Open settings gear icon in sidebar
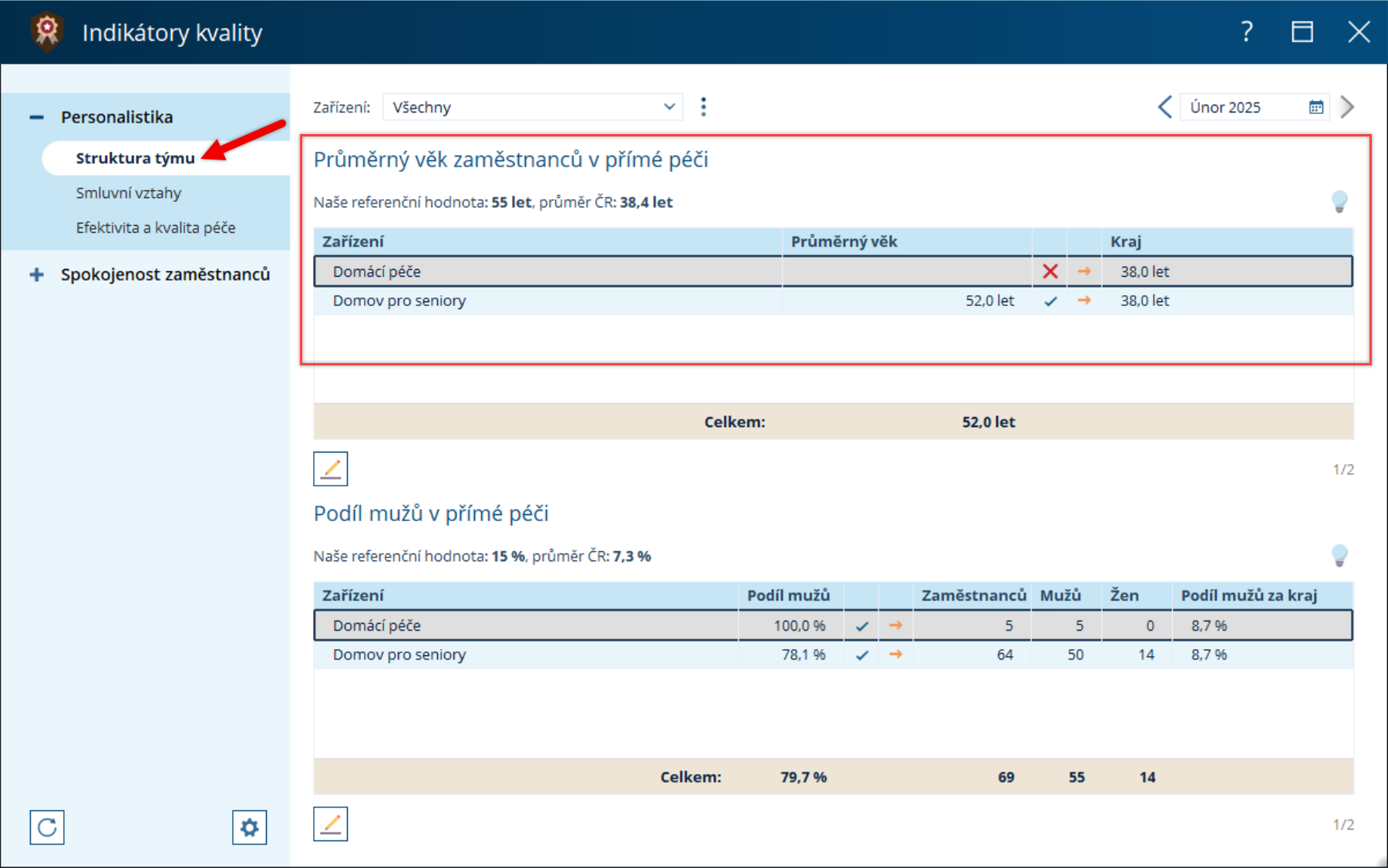The image size is (1388, 868). click(x=250, y=827)
